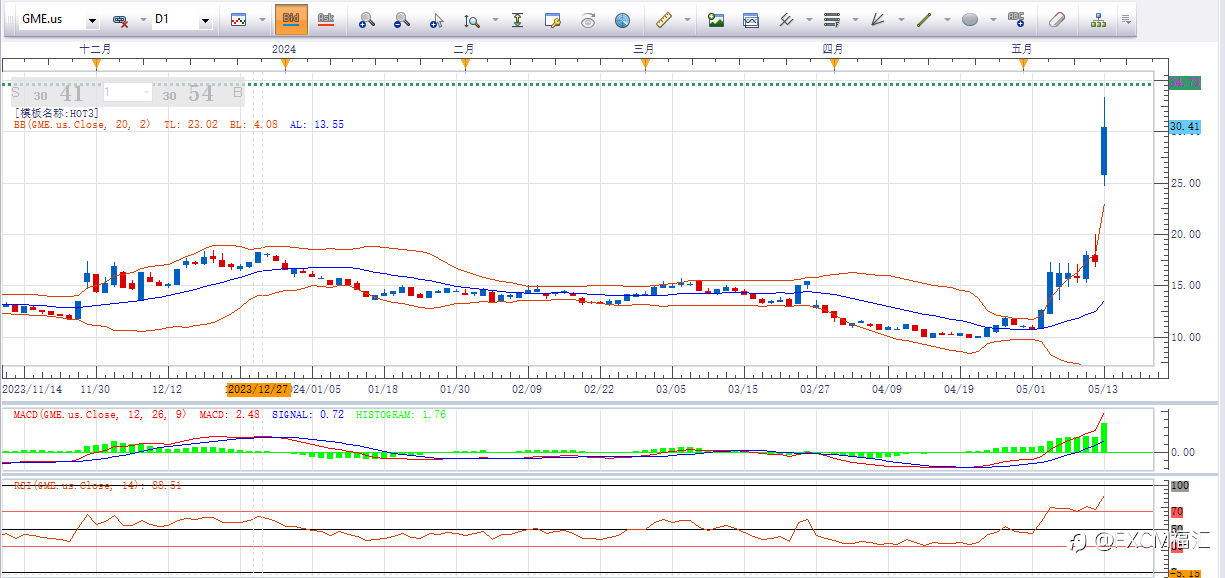The image size is (1225, 578).
Task: Toggle the Ask price line button
Action: (325, 19)
